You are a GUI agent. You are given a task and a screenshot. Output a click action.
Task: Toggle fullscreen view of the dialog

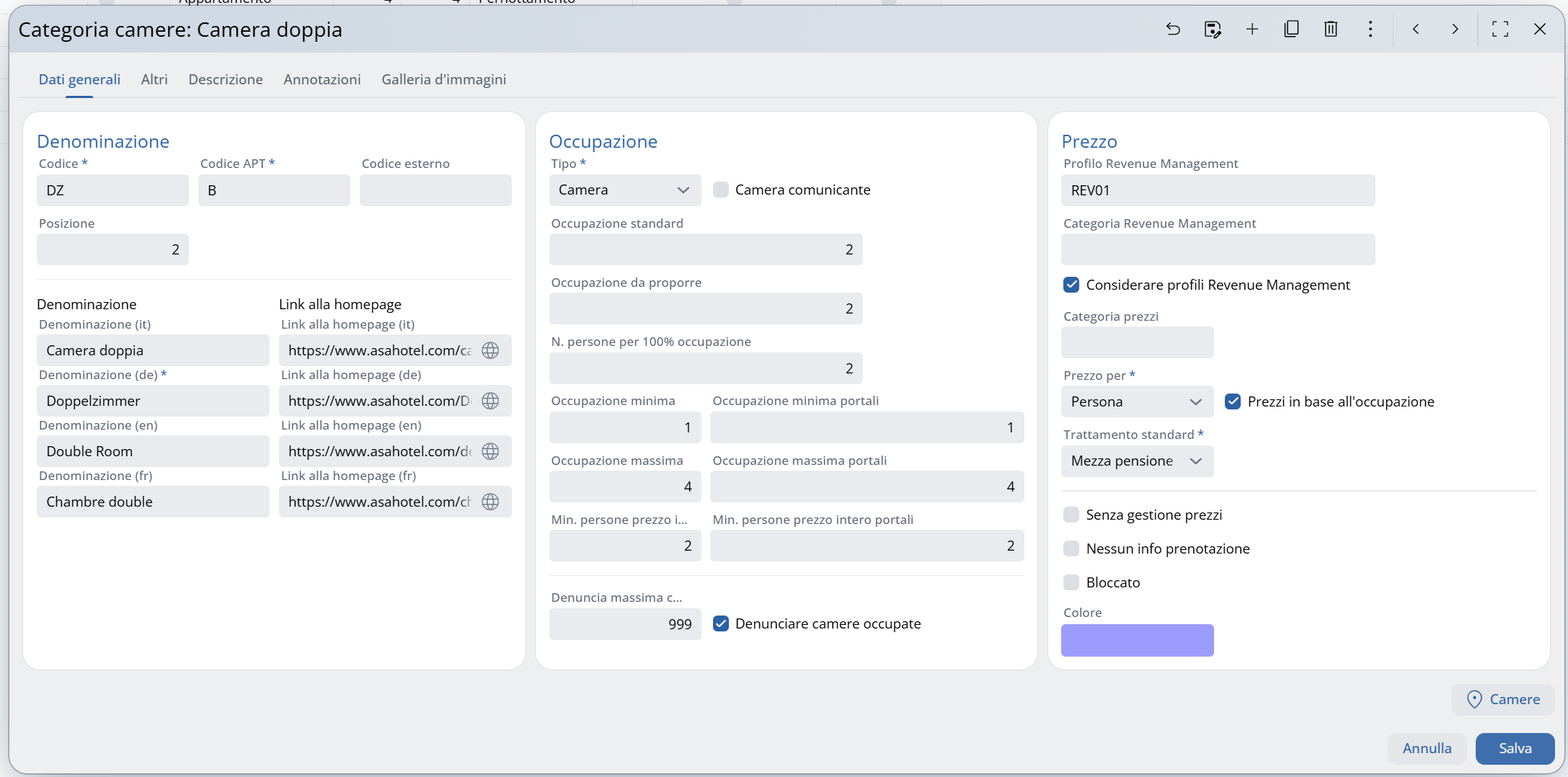1500,29
